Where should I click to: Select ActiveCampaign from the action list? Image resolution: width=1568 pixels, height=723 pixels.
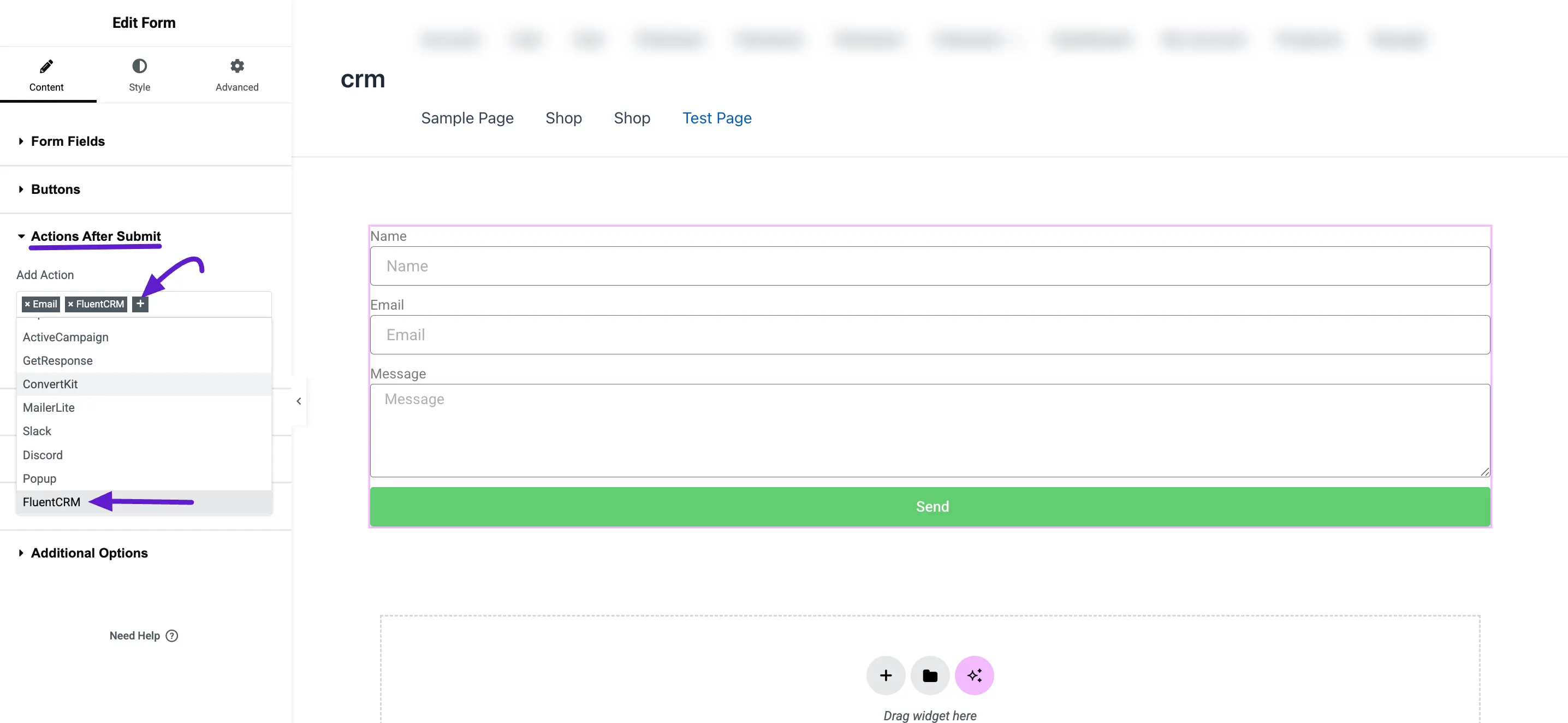point(144,337)
